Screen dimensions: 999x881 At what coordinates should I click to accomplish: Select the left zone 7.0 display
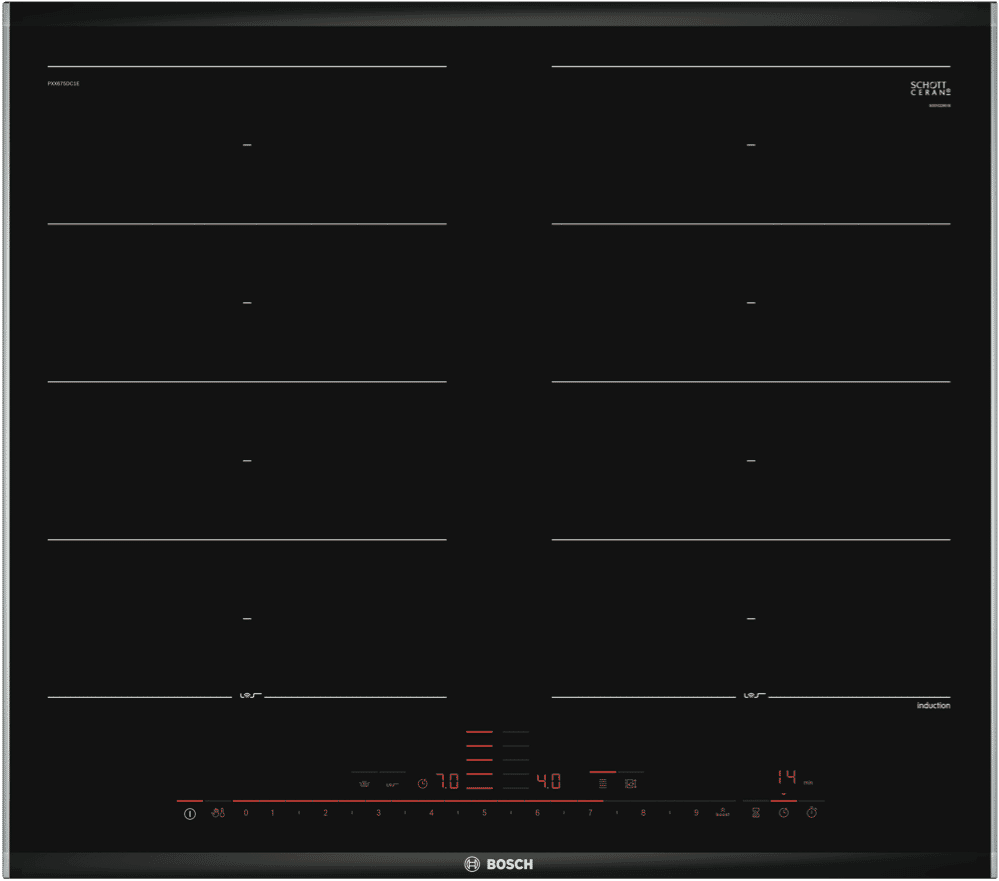(446, 782)
